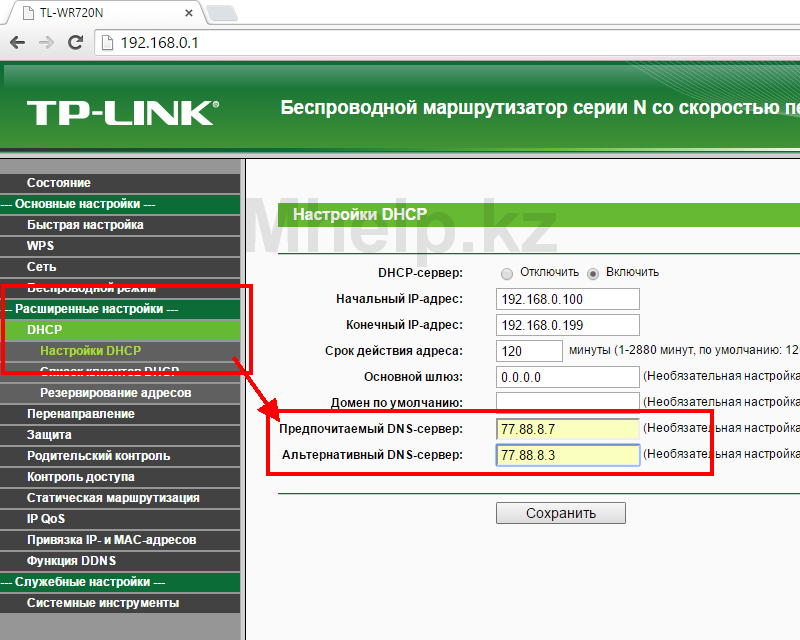Click the Сохранить button
This screenshot has height=640, width=800.
tap(561, 513)
